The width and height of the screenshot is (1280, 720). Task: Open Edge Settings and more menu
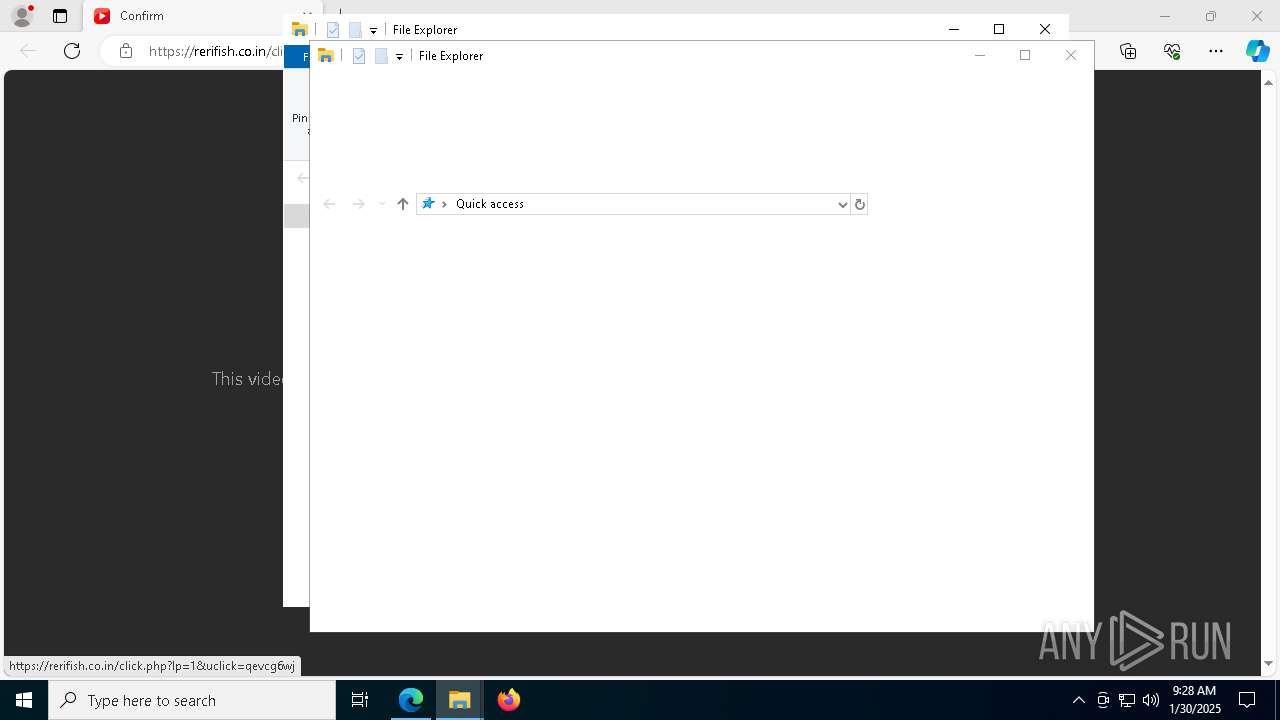point(1216,51)
